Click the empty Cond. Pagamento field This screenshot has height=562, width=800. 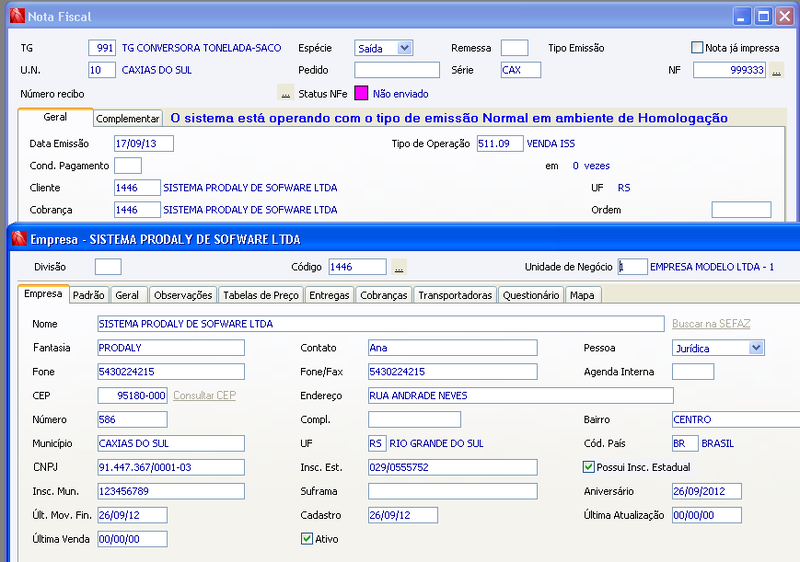(x=128, y=165)
